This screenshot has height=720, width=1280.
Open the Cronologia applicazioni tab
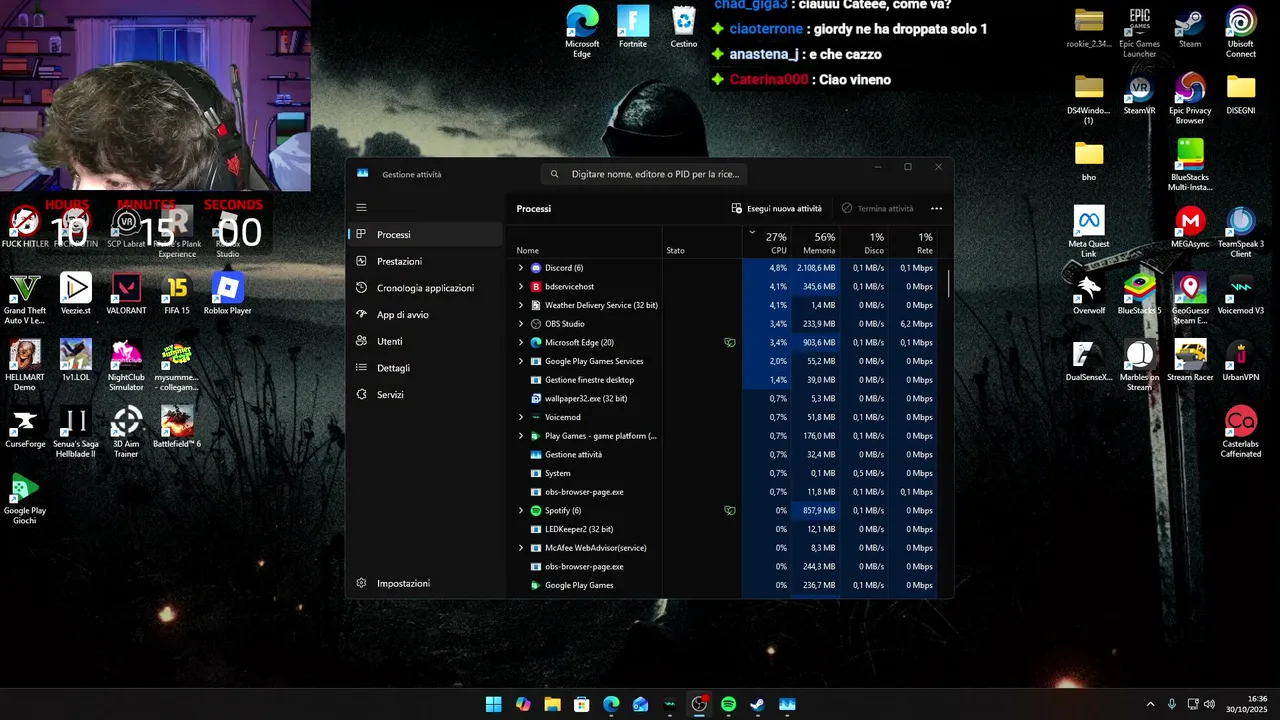coord(425,288)
